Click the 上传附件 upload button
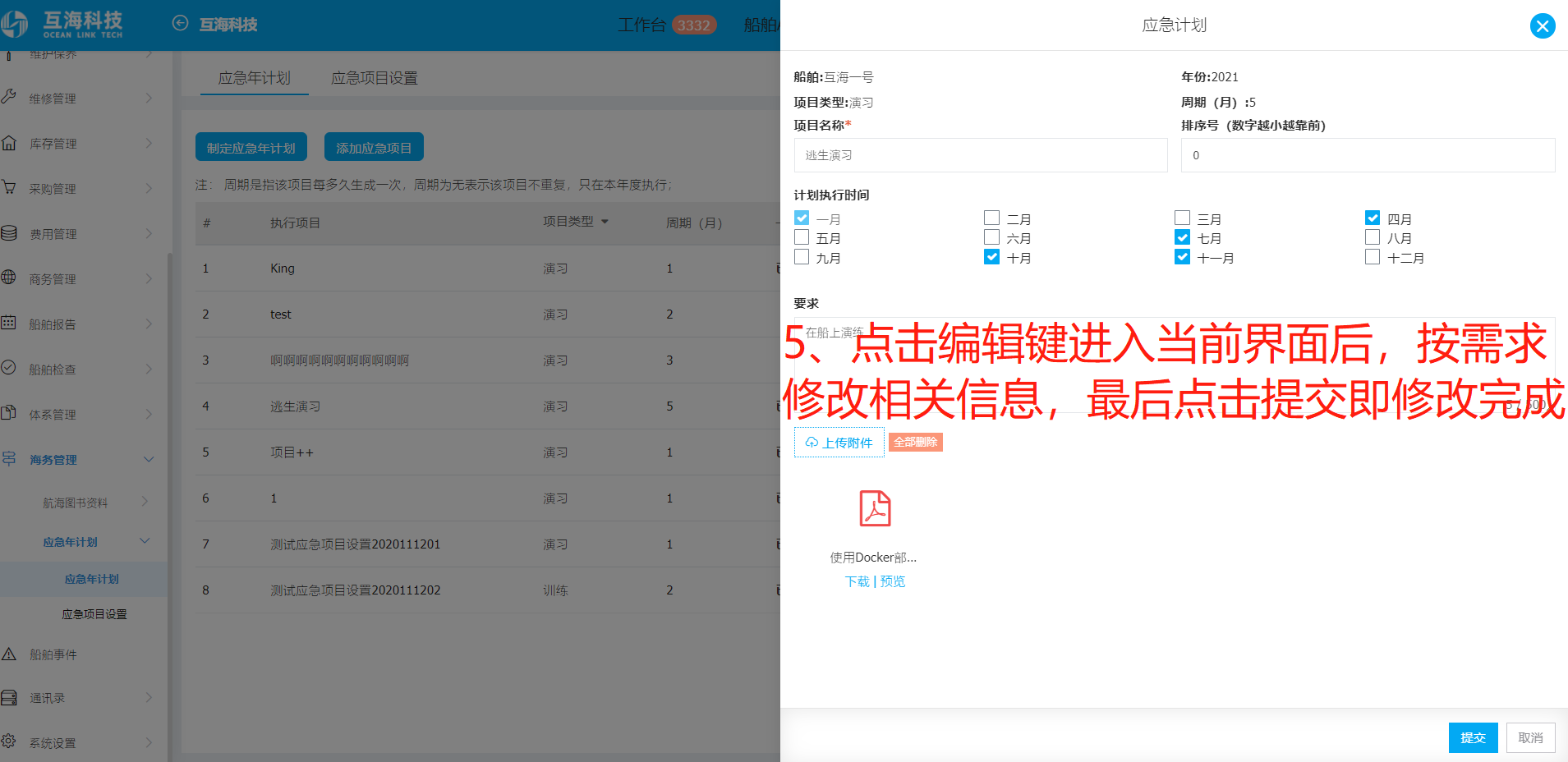 point(839,443)
